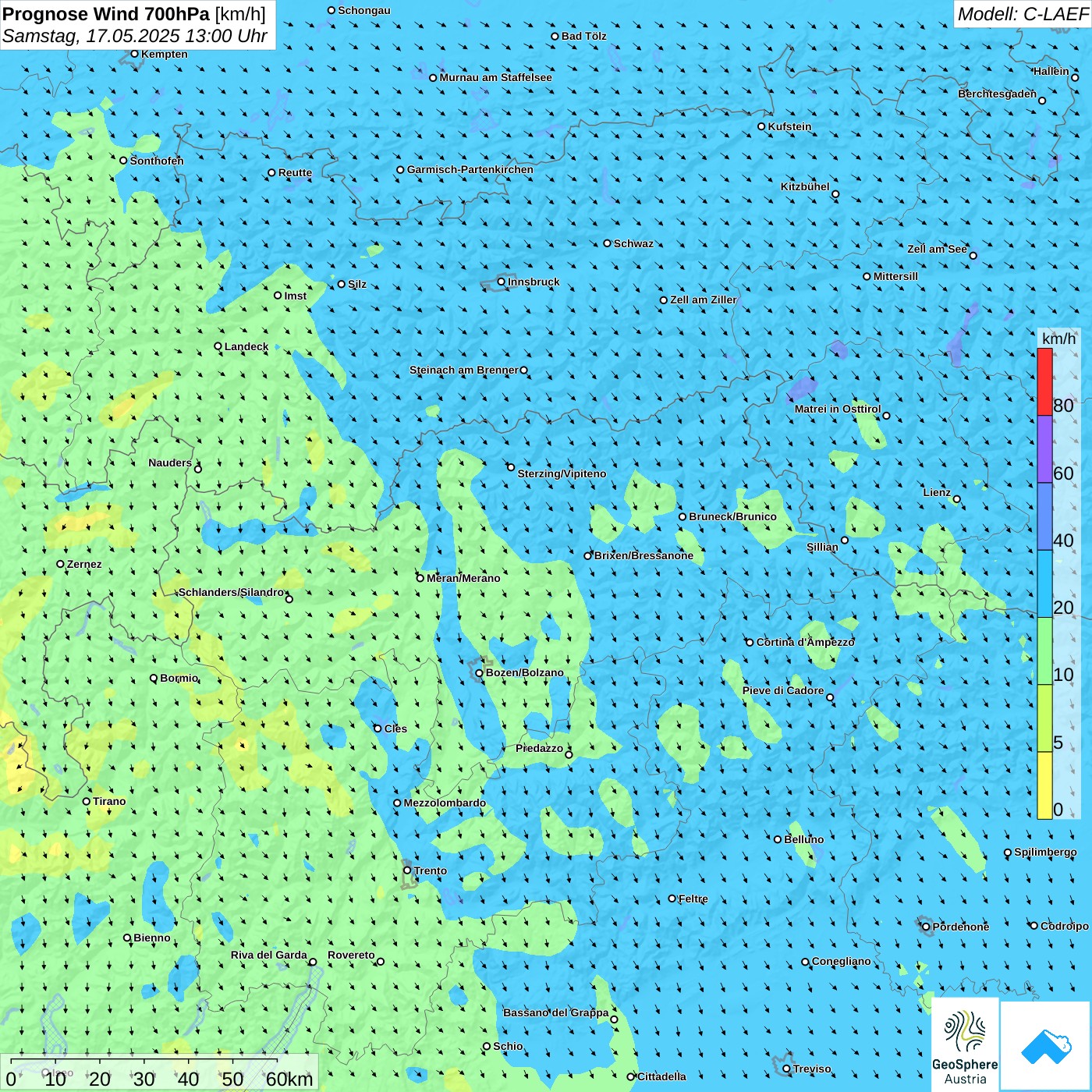The image size is (1092, 1092).
Task: Click the Schongau label
Action: pyautogui.click(x=364, y=10)
